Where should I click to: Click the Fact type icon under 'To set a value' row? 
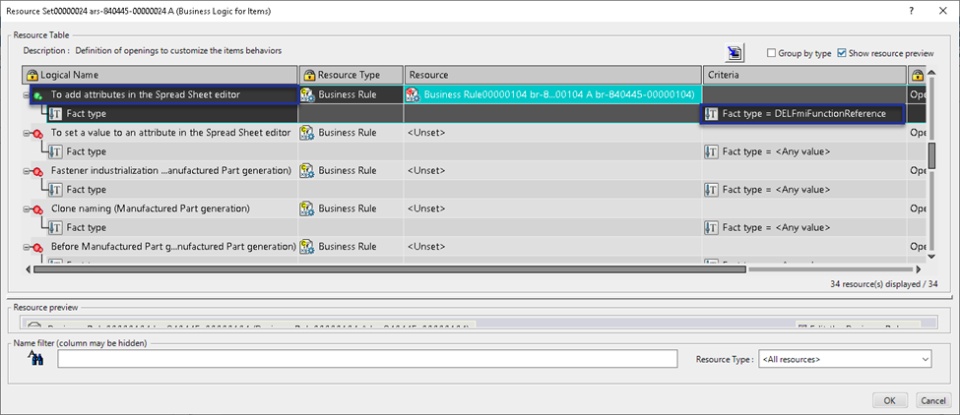[x=56, y=152]
